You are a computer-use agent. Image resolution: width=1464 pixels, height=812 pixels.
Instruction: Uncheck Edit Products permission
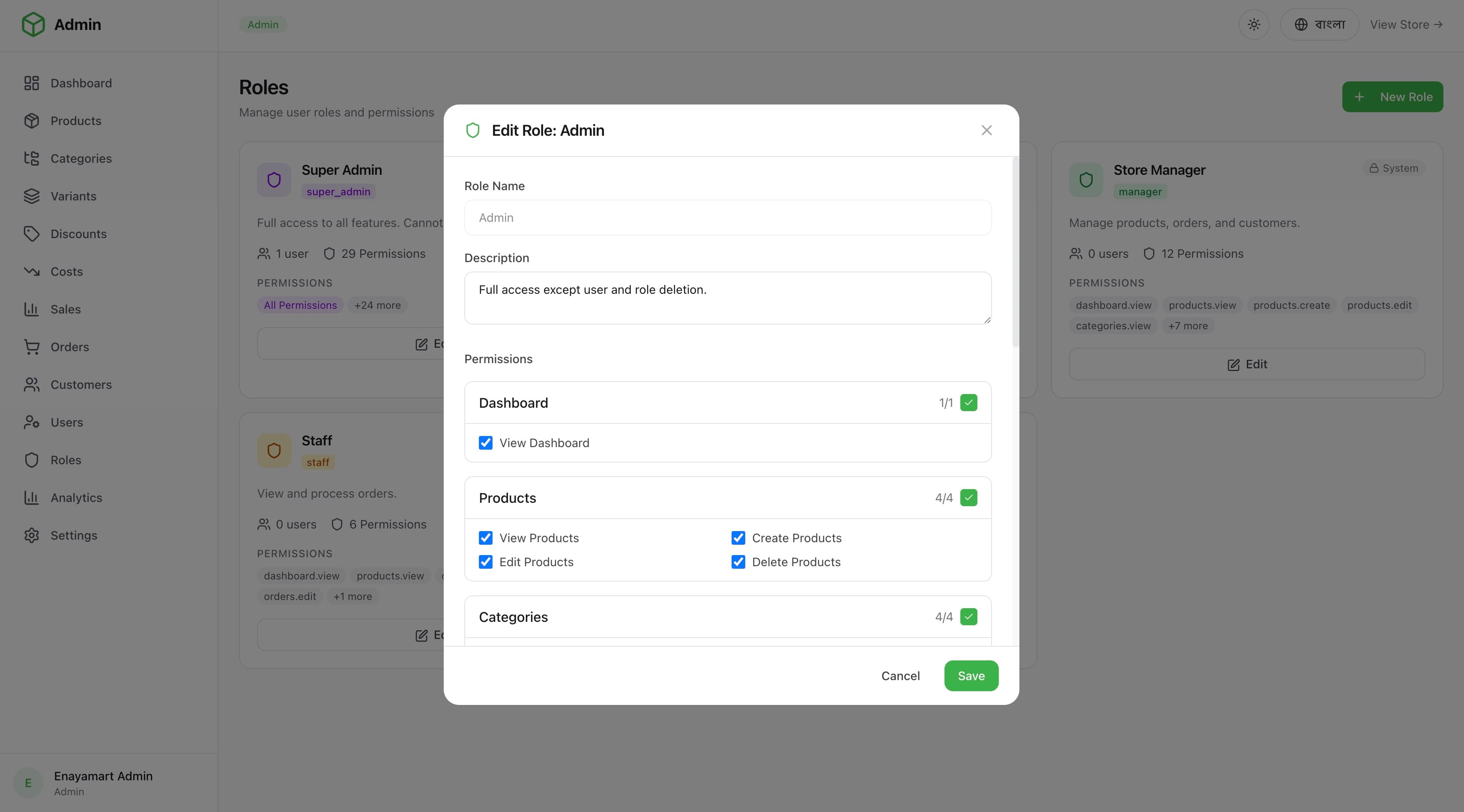click(485, 562)
